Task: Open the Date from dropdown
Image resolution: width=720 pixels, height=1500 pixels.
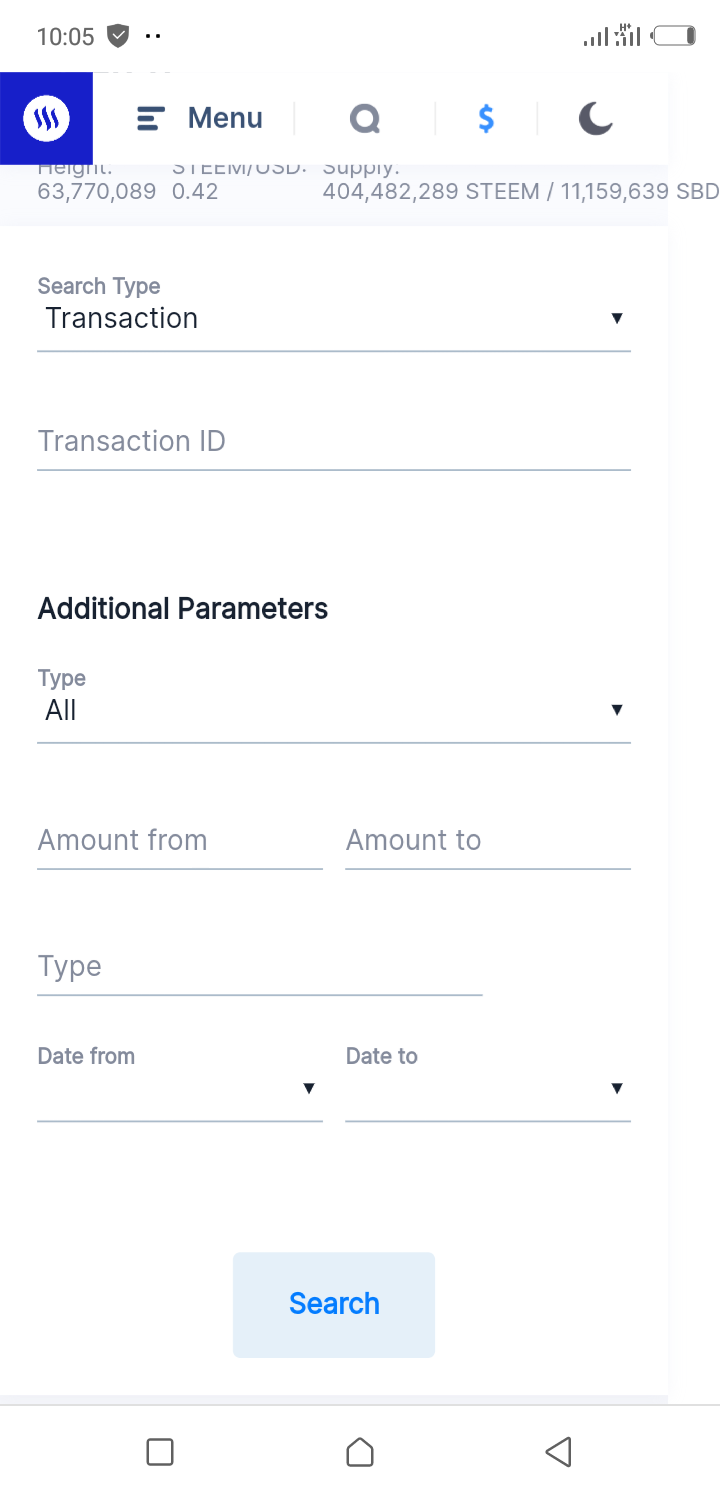Action: (x=180, y=1089)
